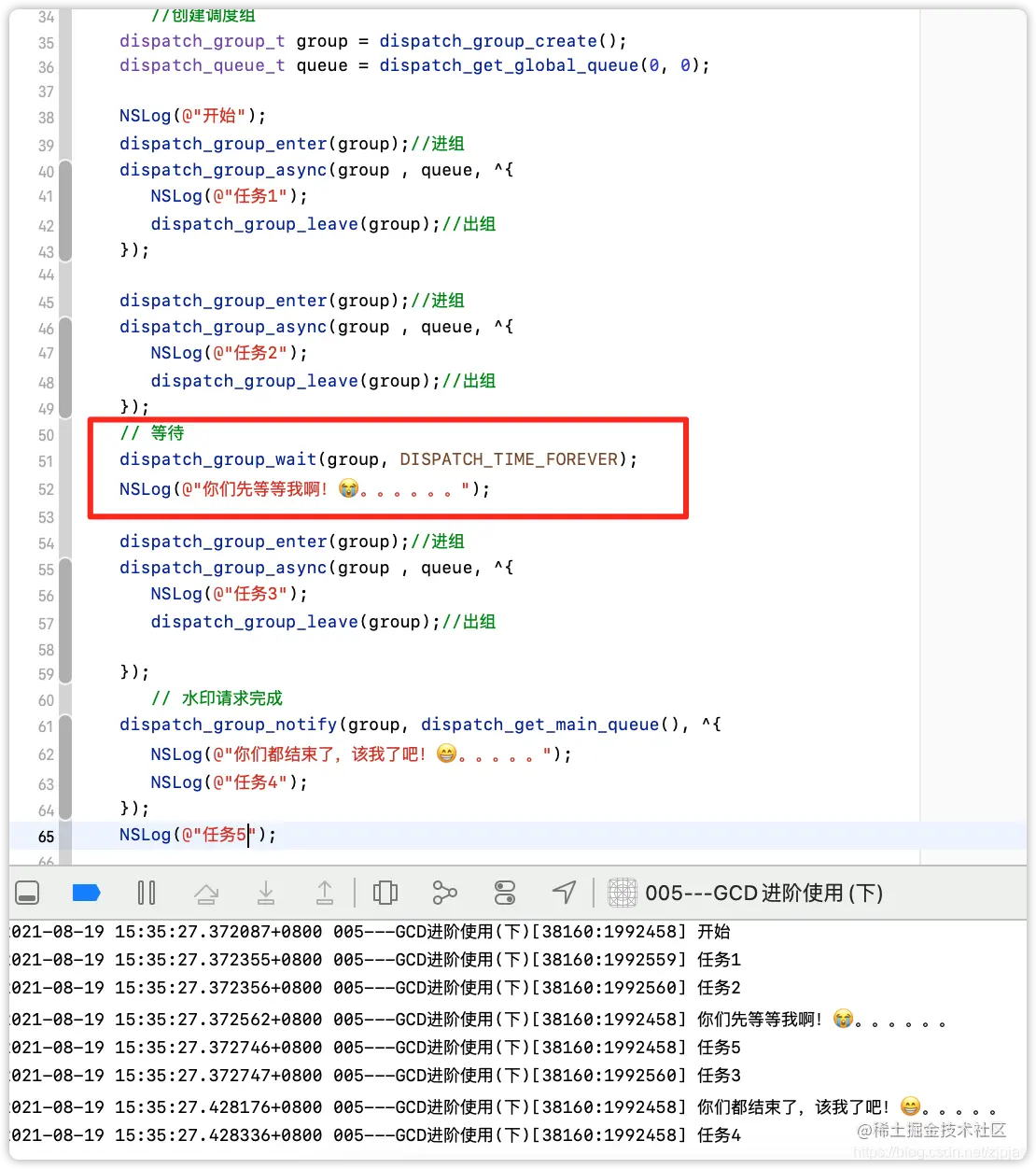Click dispatch_group_enter on line 39
Image resolution: width=1036 pixels, height=1169 pixels.
224,144
